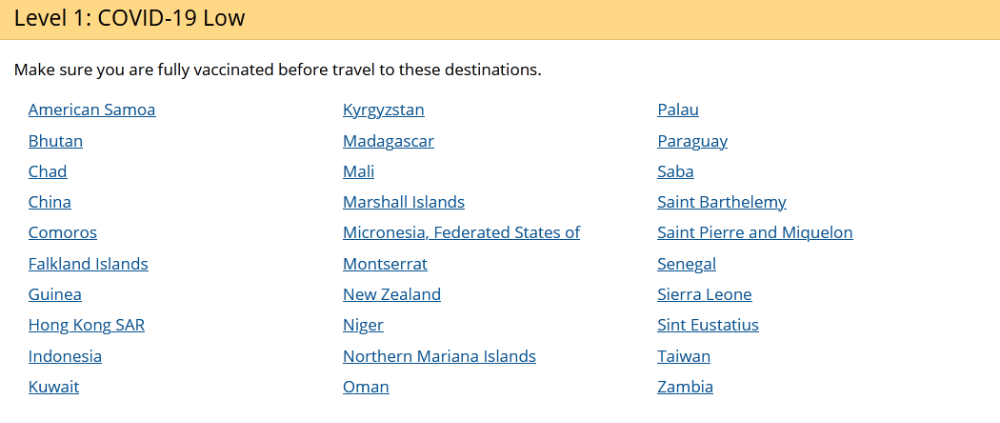This screenshot has height=423, width=1000.
Task: Open the Hong Kong SAR link
Action: point(87,325)
